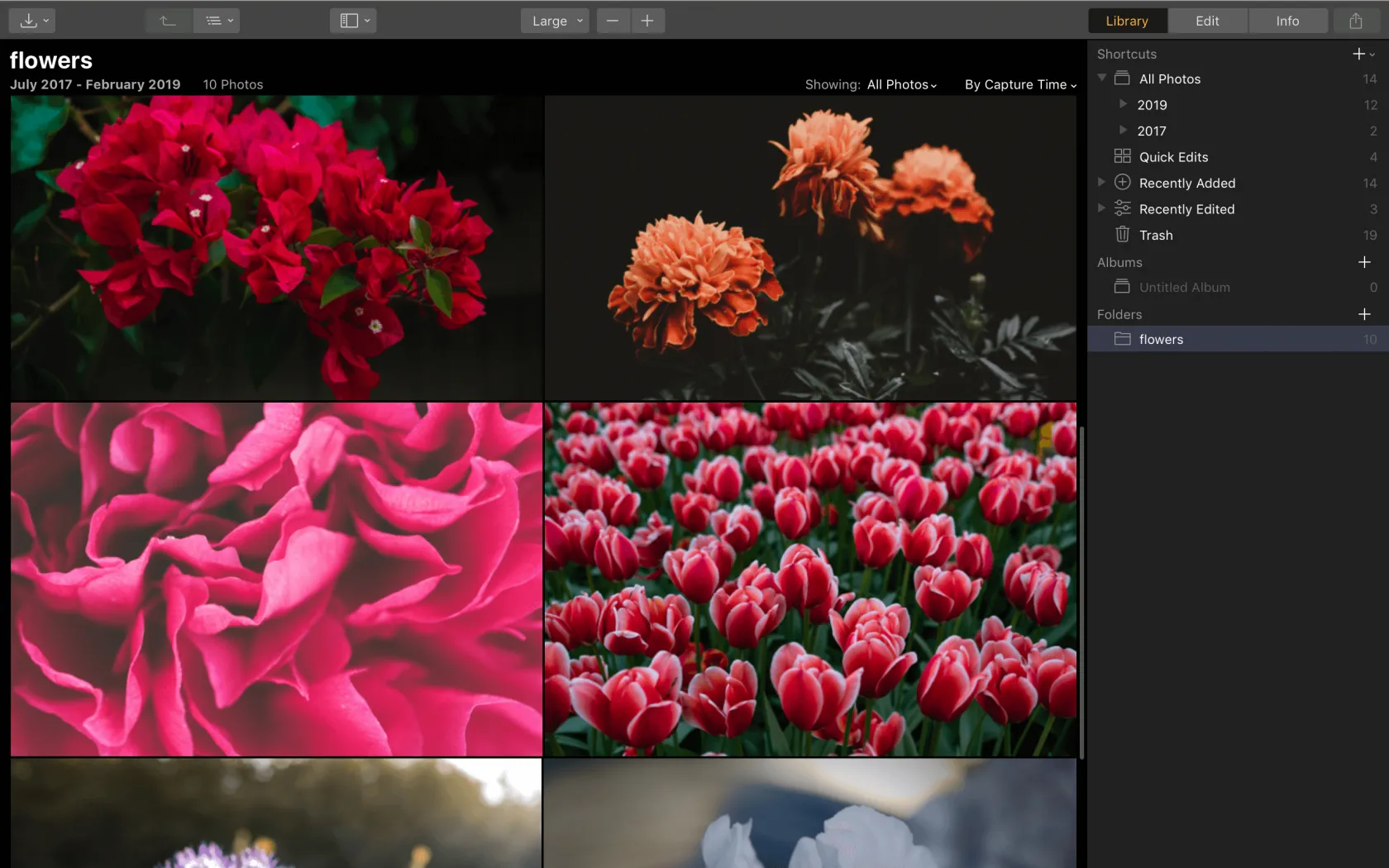This screenshot has width=1389, height=868.
Task: Select the Untitled Album
Action: coord(1186,287)
